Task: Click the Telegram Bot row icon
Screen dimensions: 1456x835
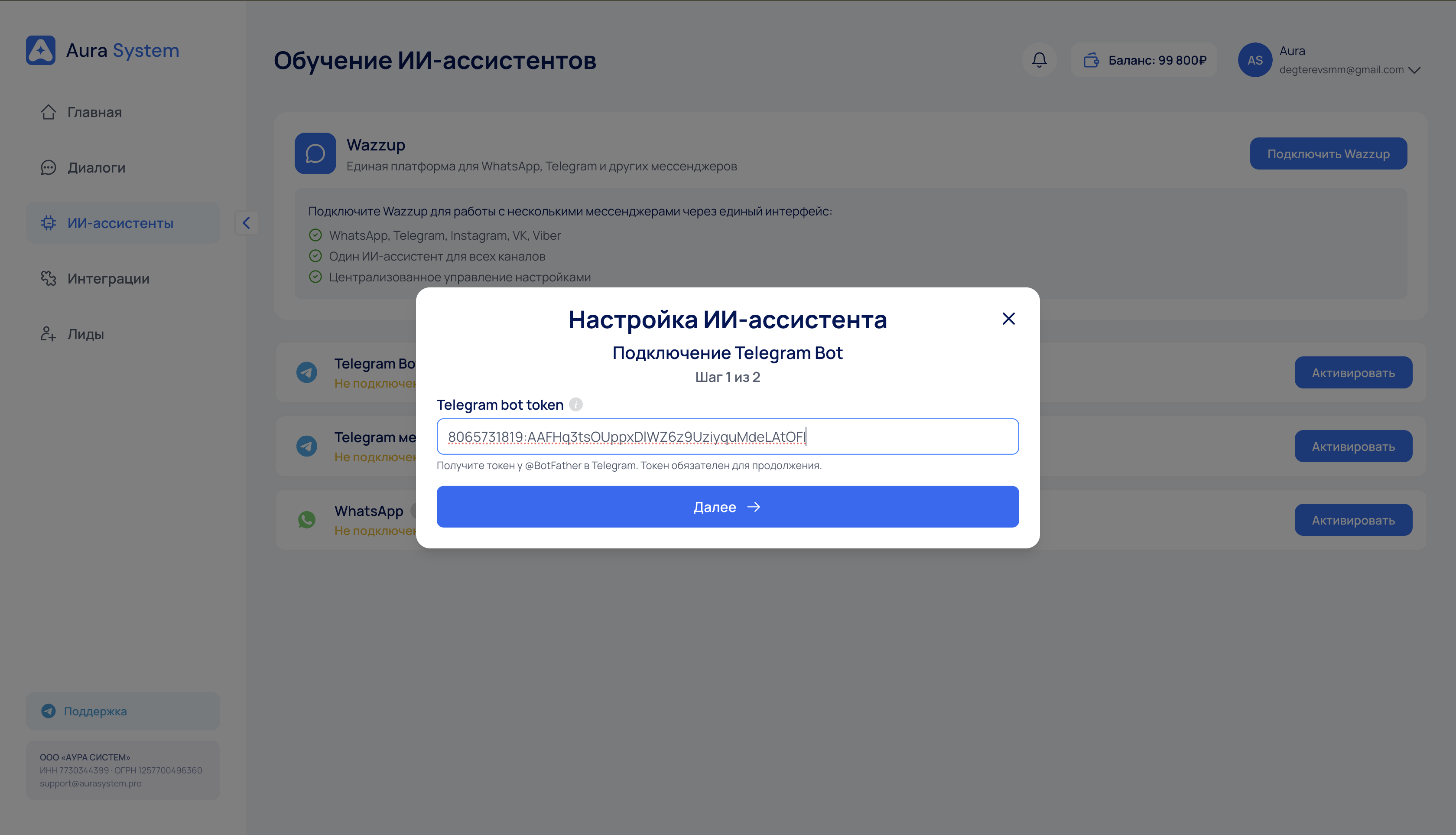Action: 307,372
